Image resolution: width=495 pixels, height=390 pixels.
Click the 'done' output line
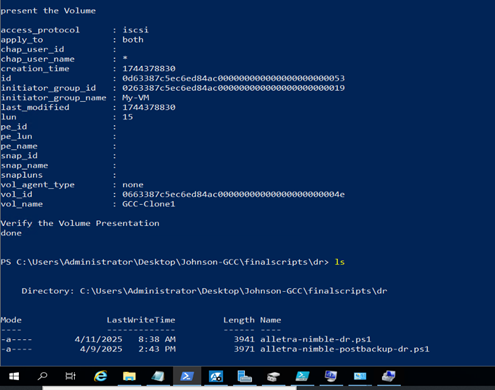pos(11,233)
